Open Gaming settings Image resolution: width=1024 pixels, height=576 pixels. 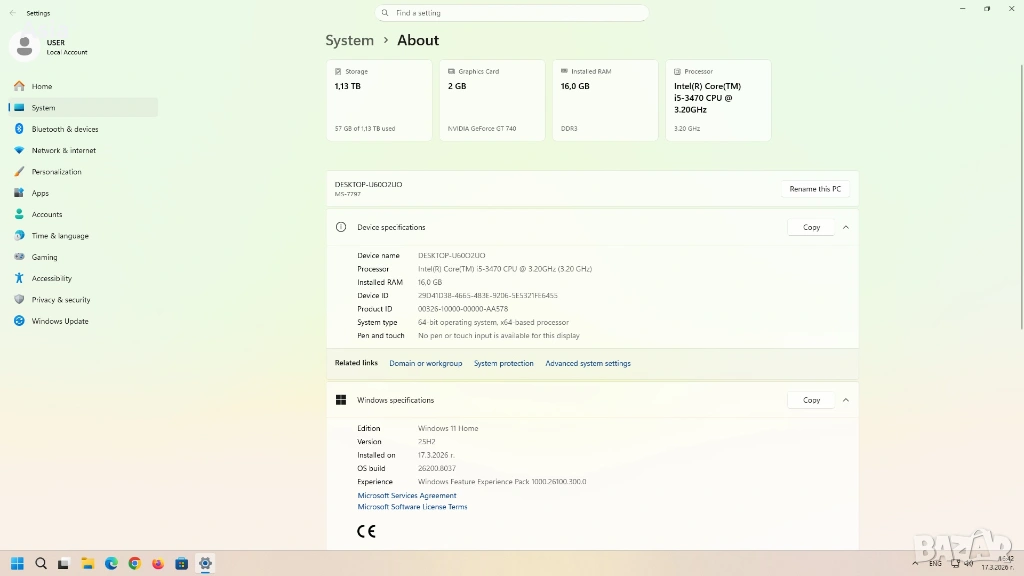click(x=44, y=257)
